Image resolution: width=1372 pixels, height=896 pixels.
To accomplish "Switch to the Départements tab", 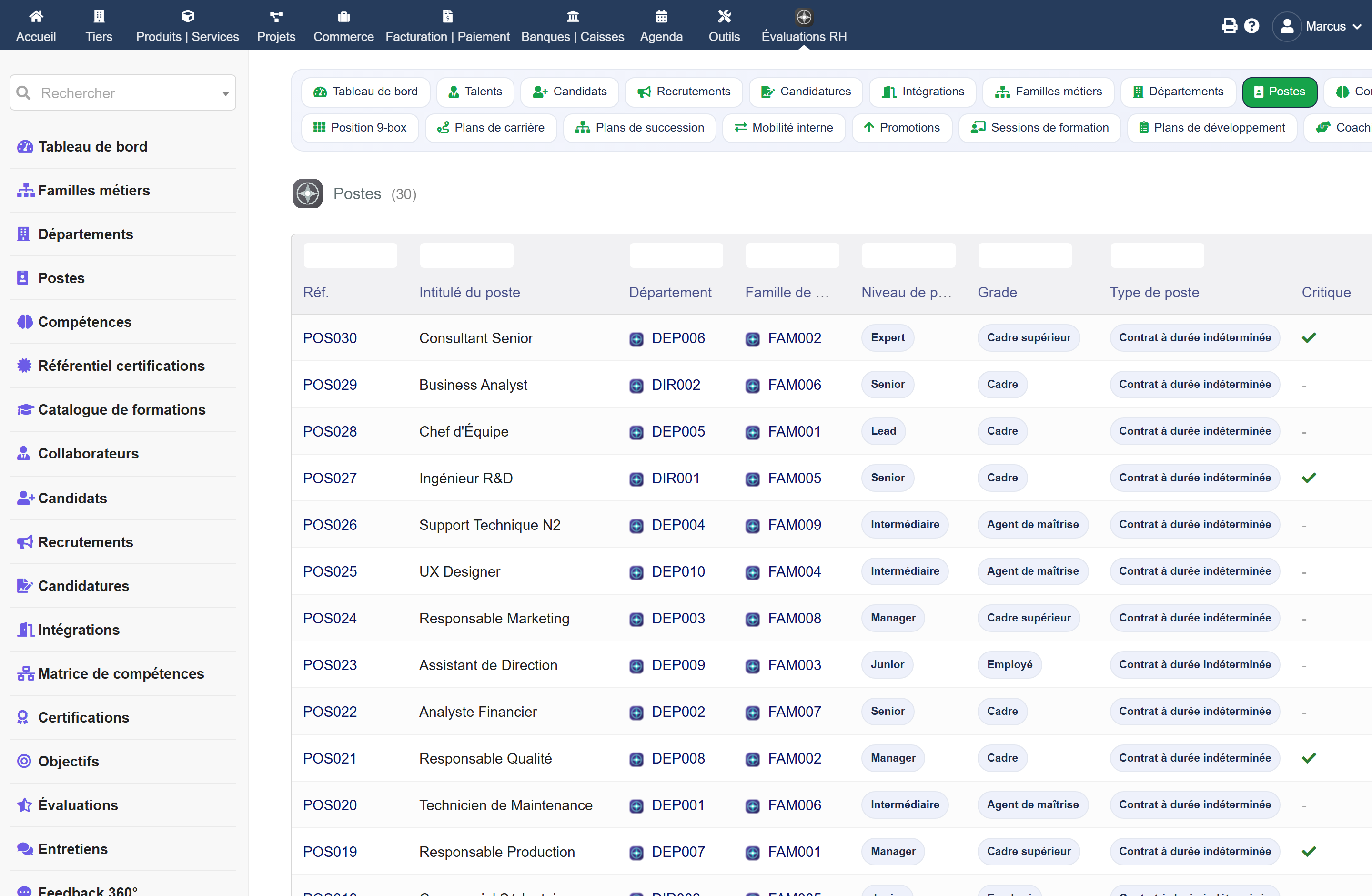I will [1178, 92].
